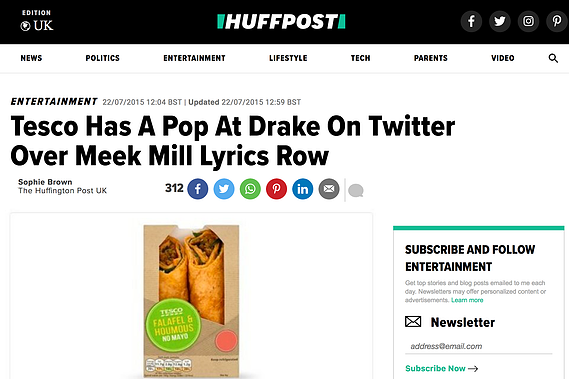Share article on Facebook

(x=198, y=189)
